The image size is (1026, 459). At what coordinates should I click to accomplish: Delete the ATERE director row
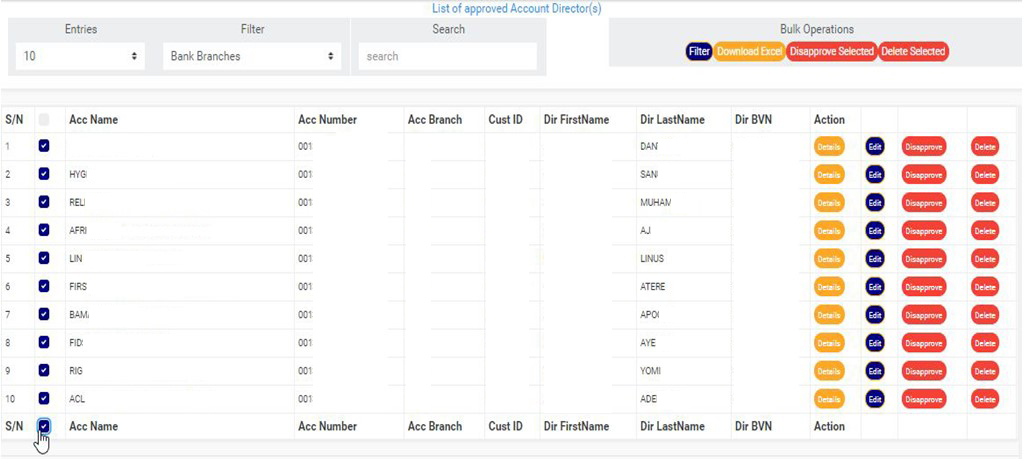985,287
